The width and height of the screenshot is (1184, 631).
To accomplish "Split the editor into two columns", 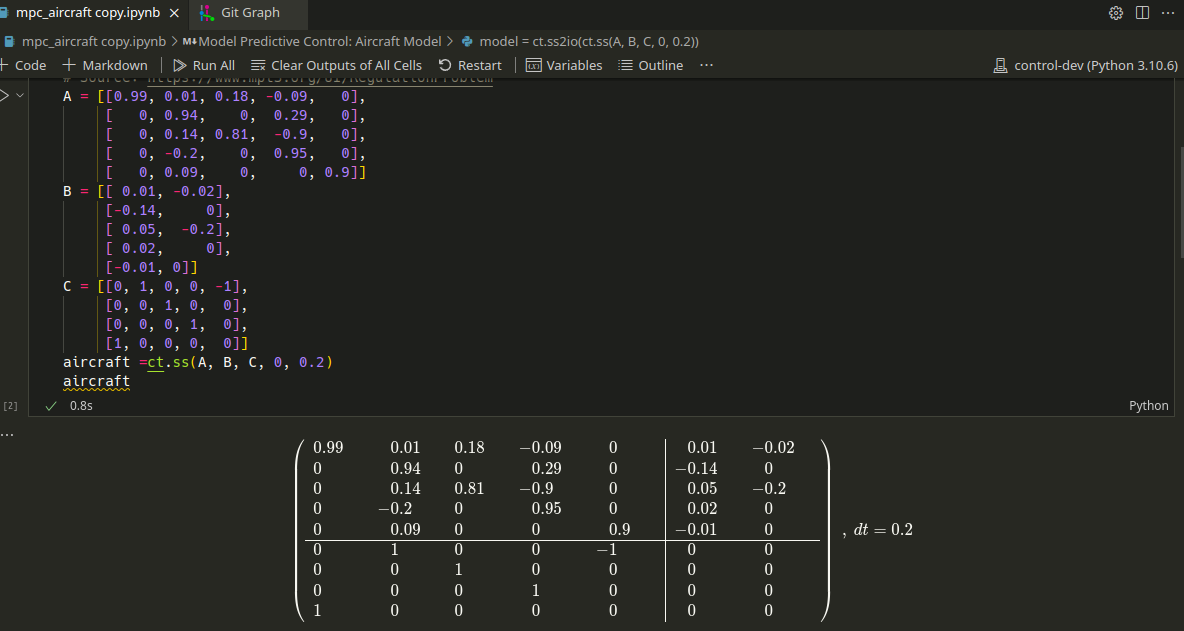I will [1141, 13].
